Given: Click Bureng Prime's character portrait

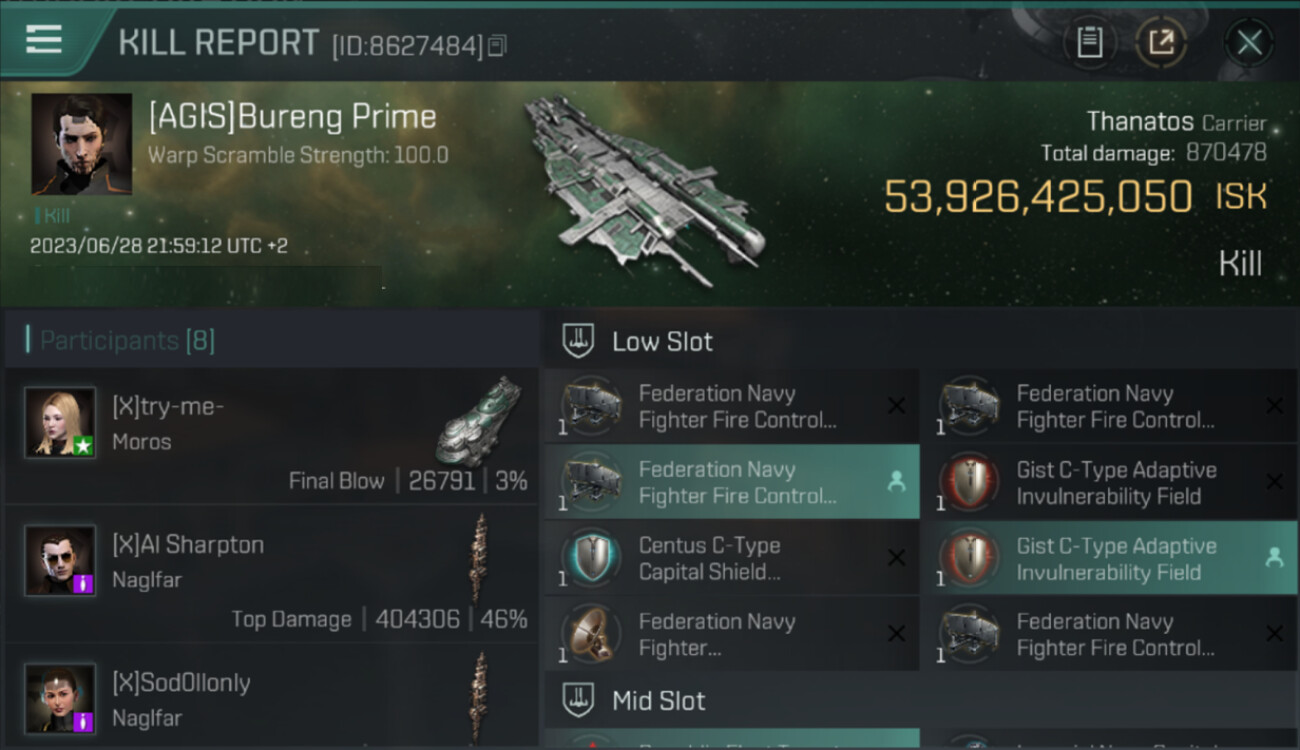Looking at the screenshot, I should [x=81, y=144].
